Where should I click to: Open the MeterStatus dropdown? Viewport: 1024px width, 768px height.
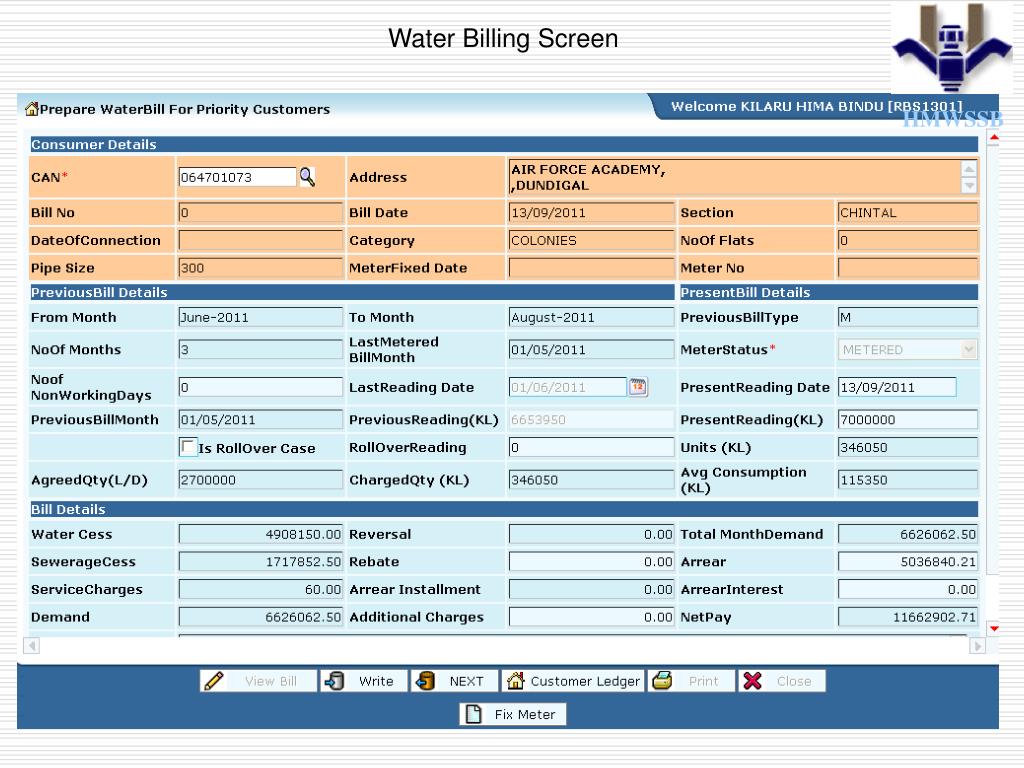coord(967,349)
